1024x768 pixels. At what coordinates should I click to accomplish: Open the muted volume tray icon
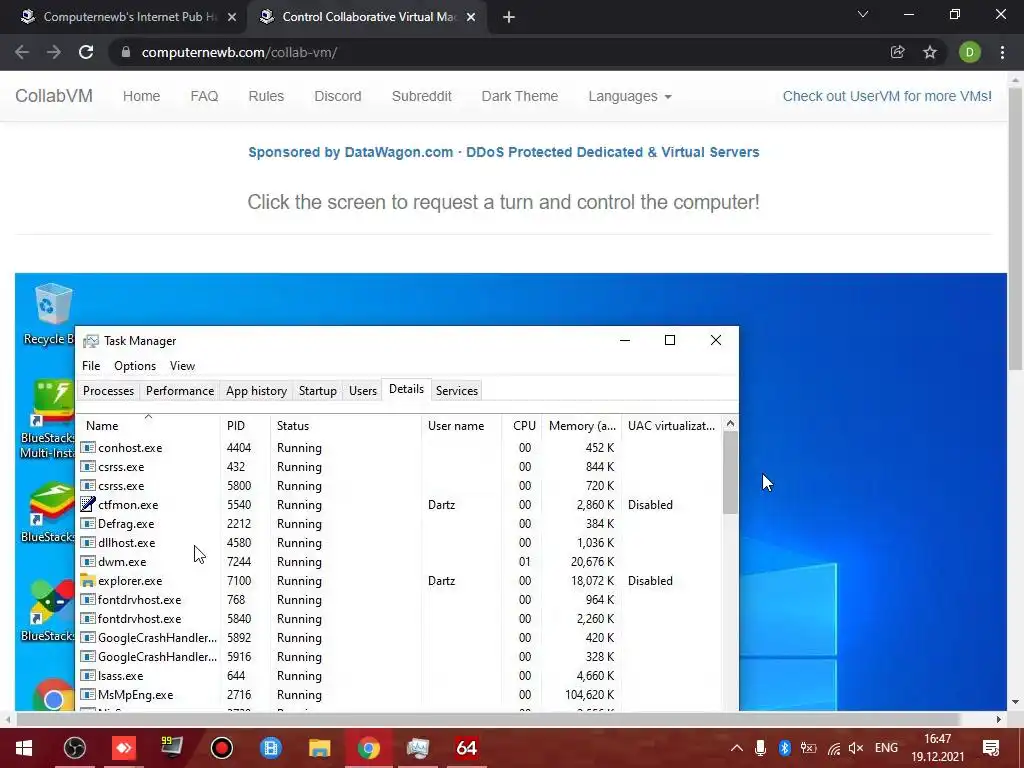click(x=856, y=748)
